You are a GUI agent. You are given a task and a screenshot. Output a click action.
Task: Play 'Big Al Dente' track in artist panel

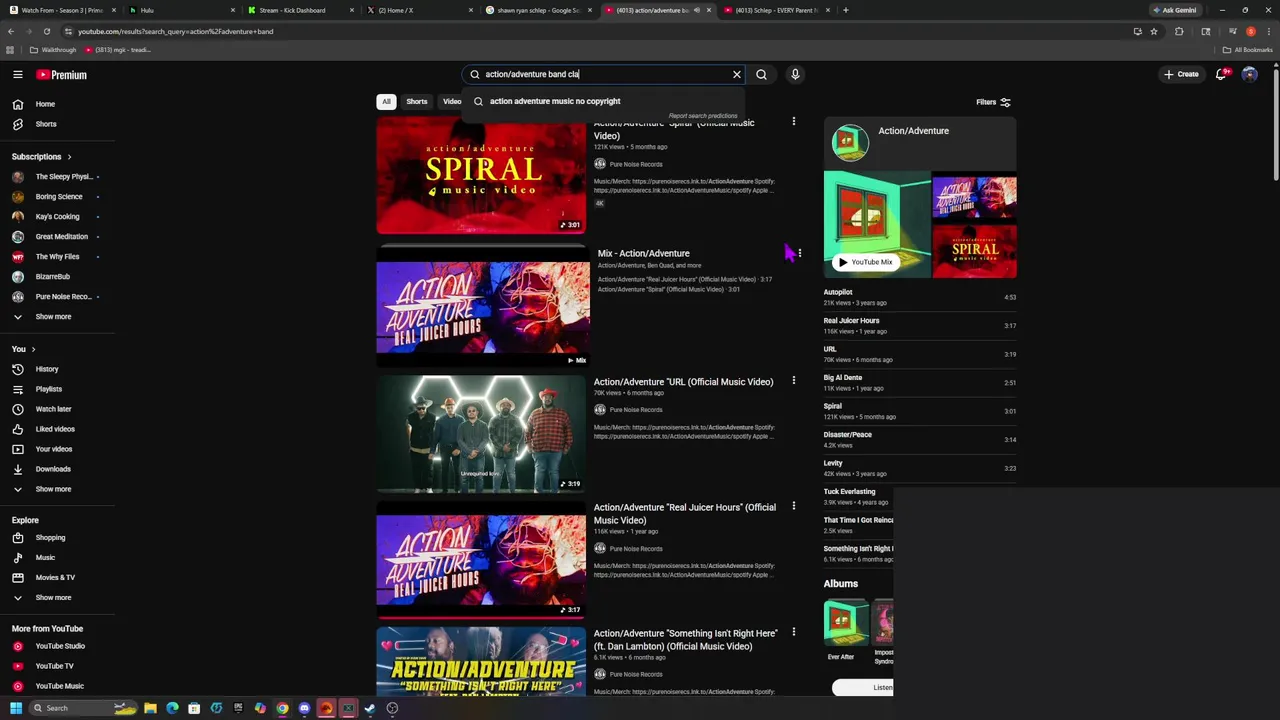pos(919,382)
